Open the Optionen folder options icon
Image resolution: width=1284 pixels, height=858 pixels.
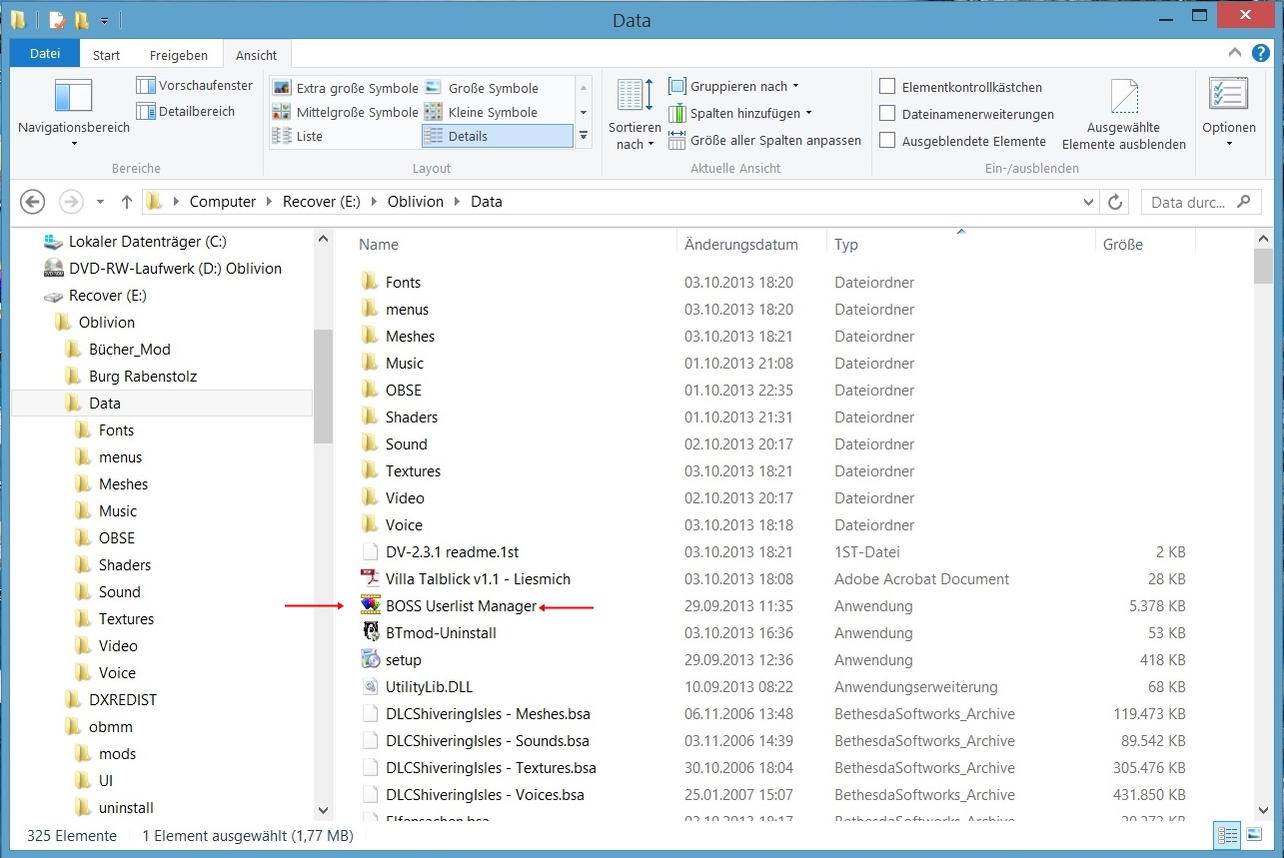(x=1228, y=97)
